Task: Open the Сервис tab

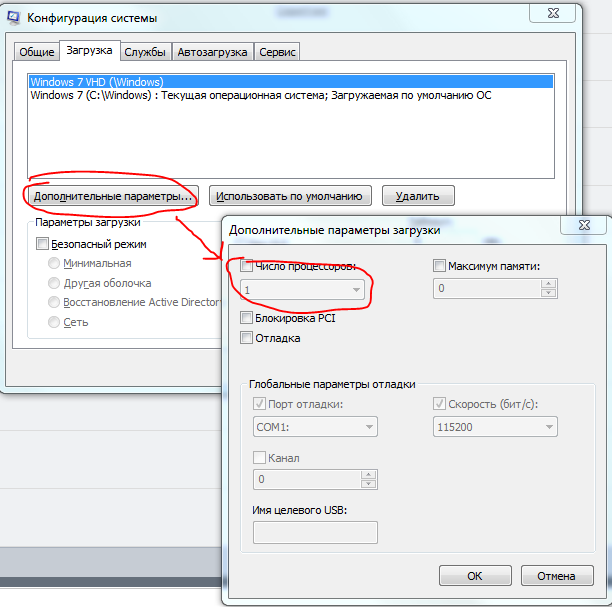Action: pos(277,52)
